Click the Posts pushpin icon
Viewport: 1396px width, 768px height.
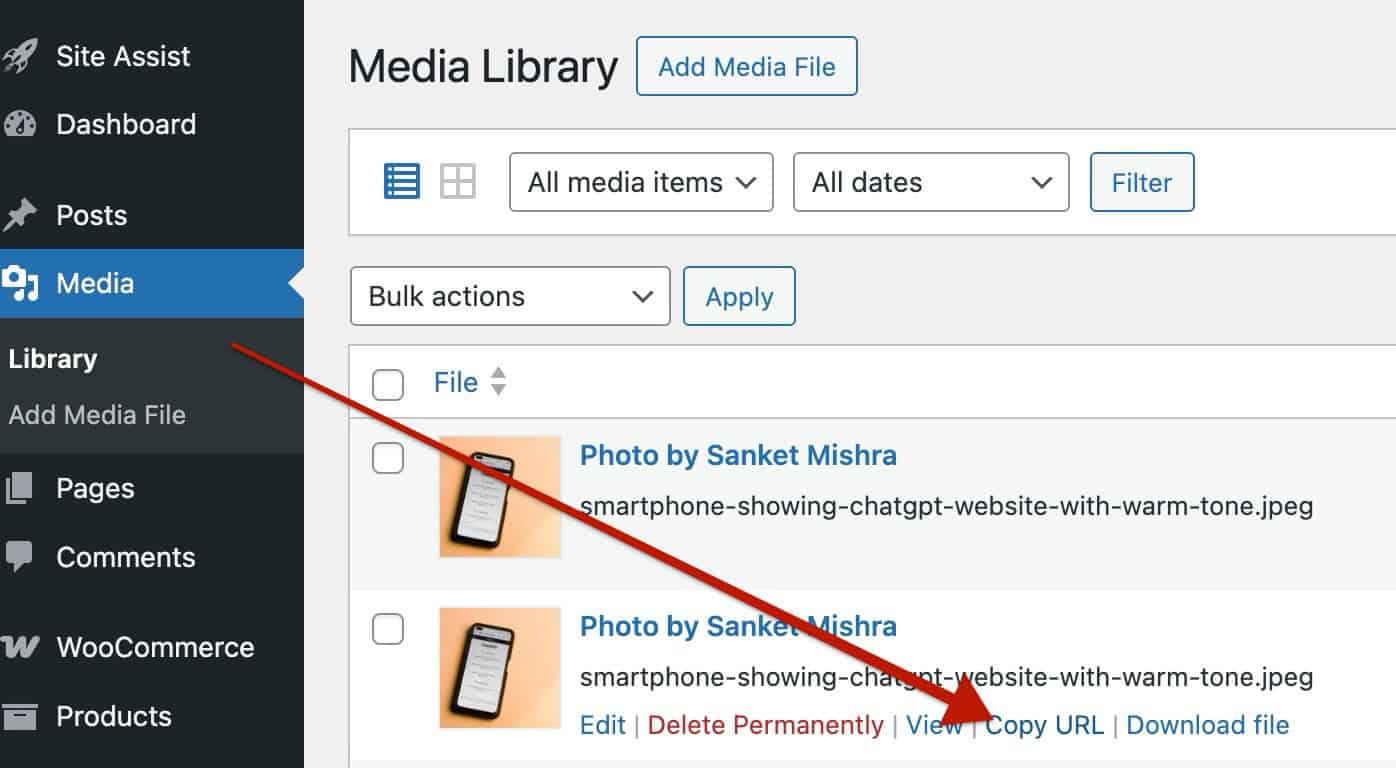tap(20, 215)
